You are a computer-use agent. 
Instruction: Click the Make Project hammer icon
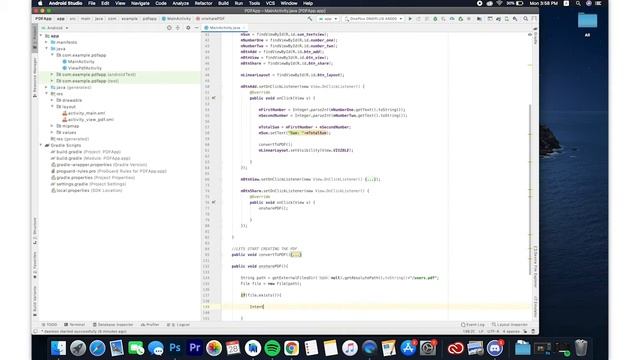click(x=310, y=19)
